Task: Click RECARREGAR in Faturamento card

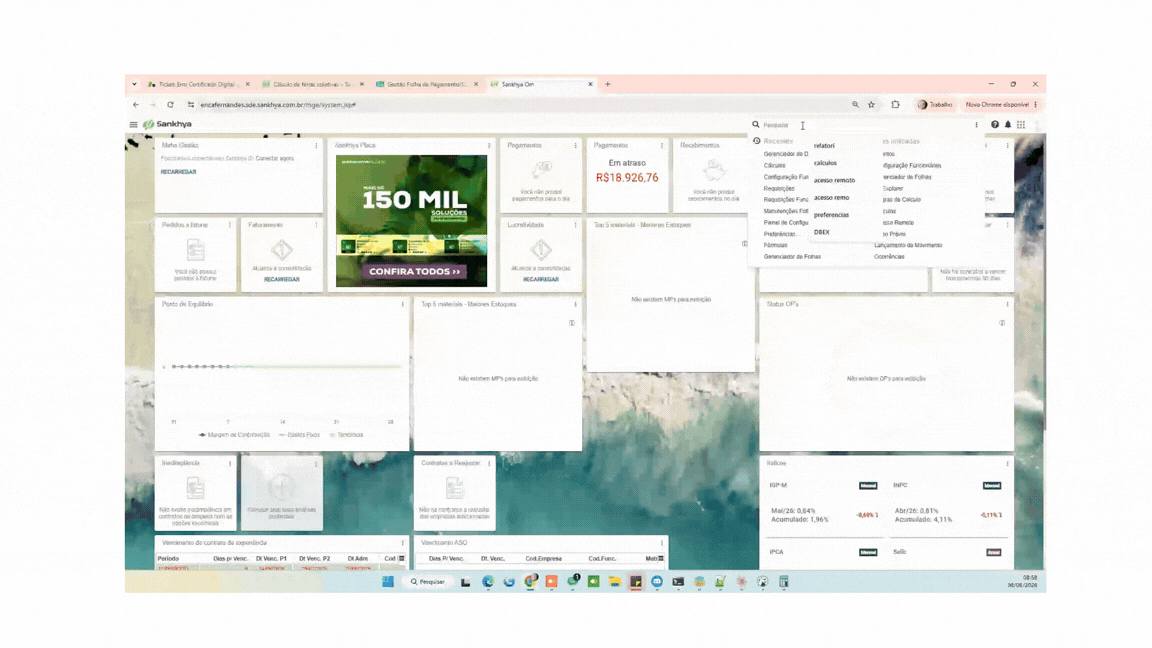Action: click(281, 279)
